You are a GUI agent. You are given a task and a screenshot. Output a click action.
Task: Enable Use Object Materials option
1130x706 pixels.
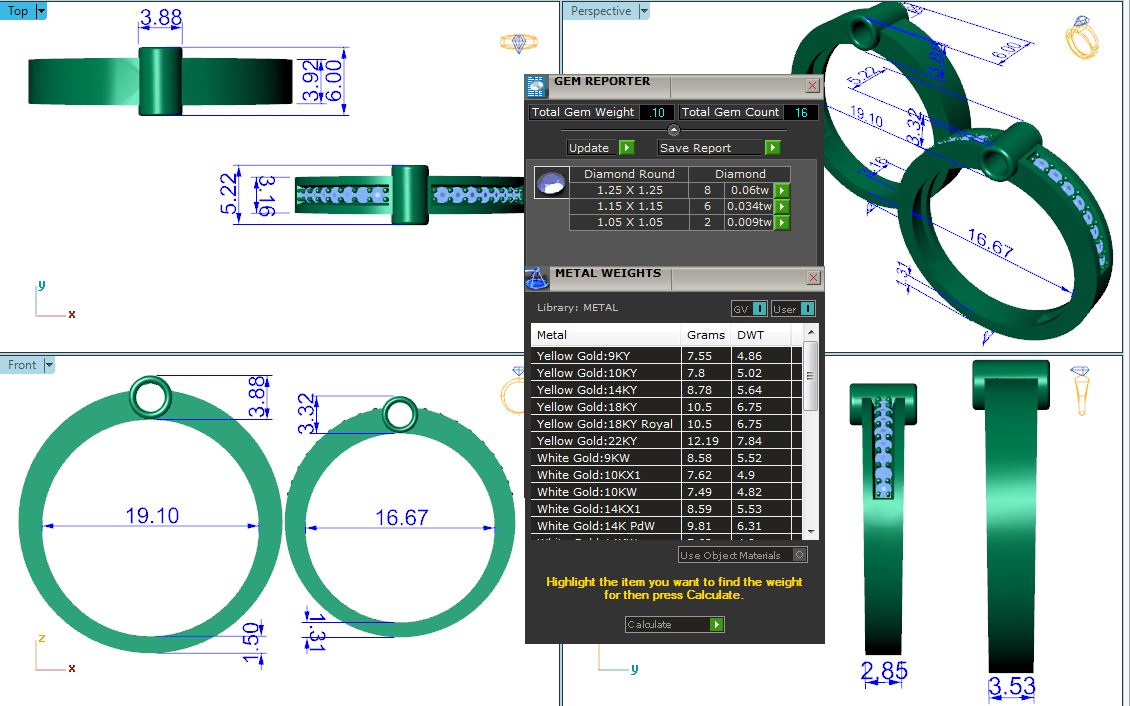click(x=799, y=555)
